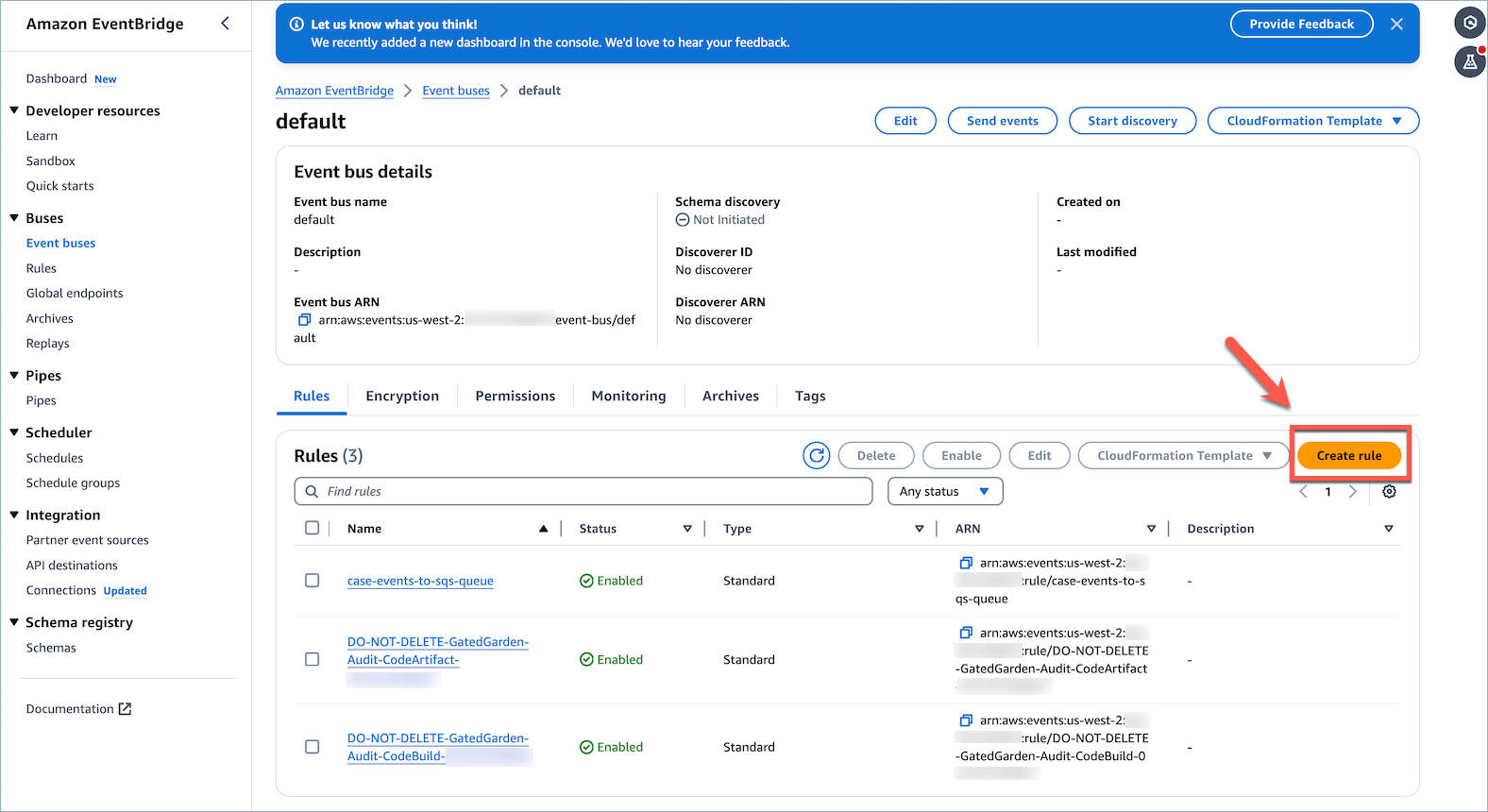The width and height of the screenshot is (1488, 812).
Task: Tick the select-all rules header checkbox
Action: pyautogui.click(x=313, y=528)
